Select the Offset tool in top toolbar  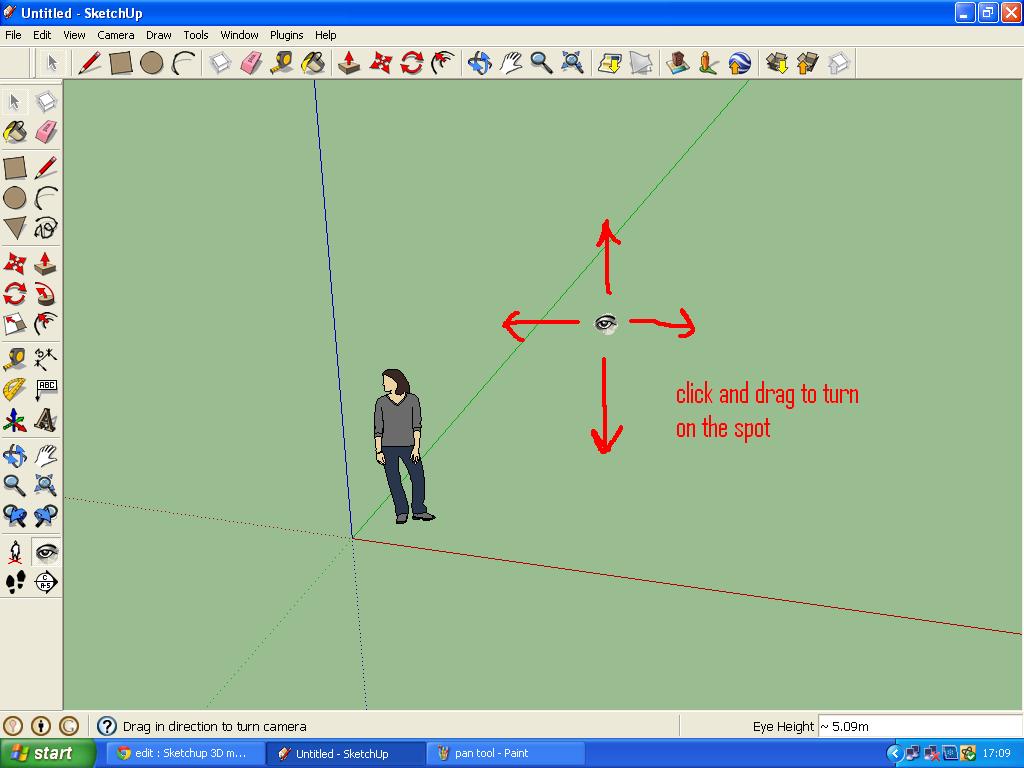click(x=443, y=63)
